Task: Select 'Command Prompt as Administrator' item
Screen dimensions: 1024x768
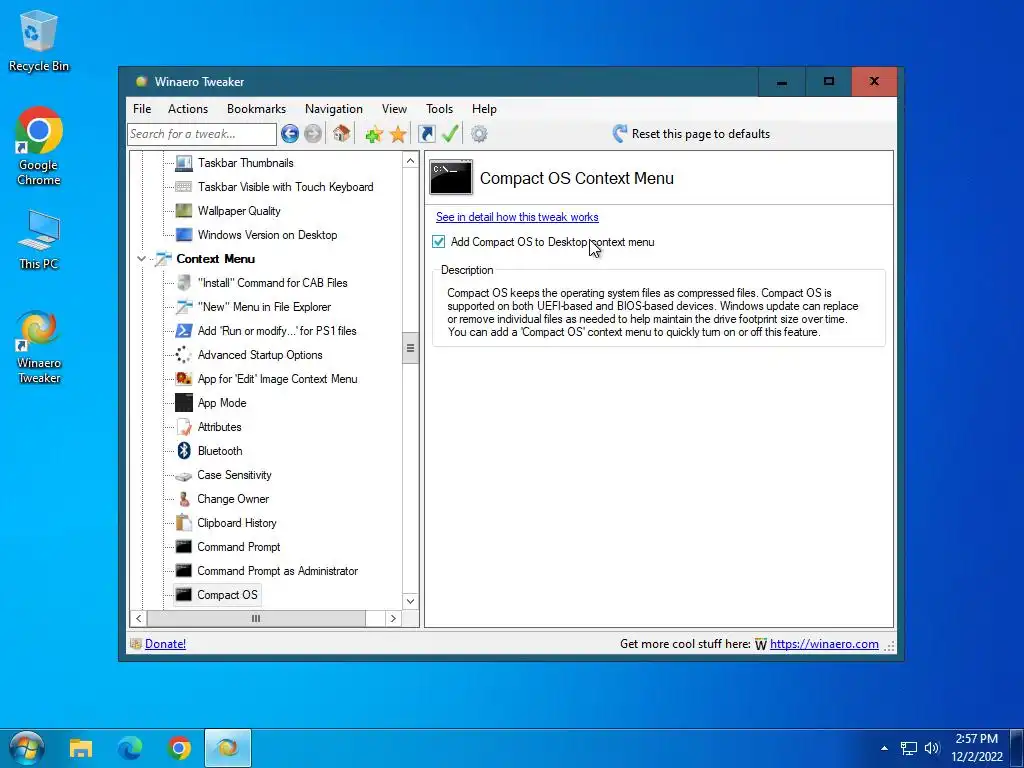Action: click(x=277, y=571)
